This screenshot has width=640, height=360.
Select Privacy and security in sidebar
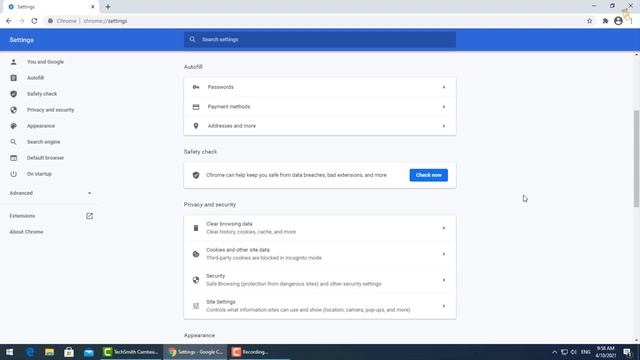coord(51,110)
